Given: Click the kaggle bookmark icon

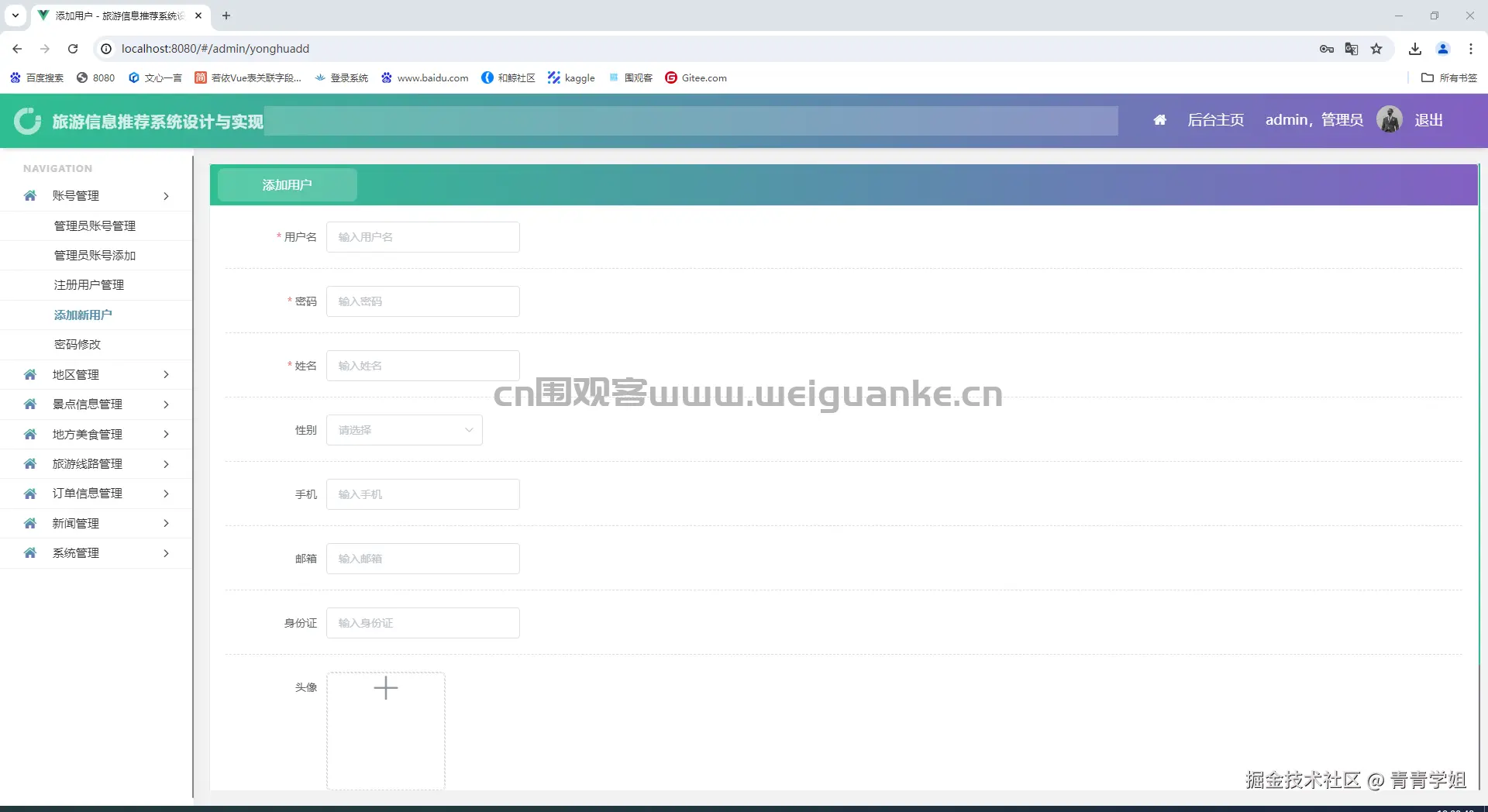Looking at the screenshot, I should pyautogui.click(x=553, y=77).
